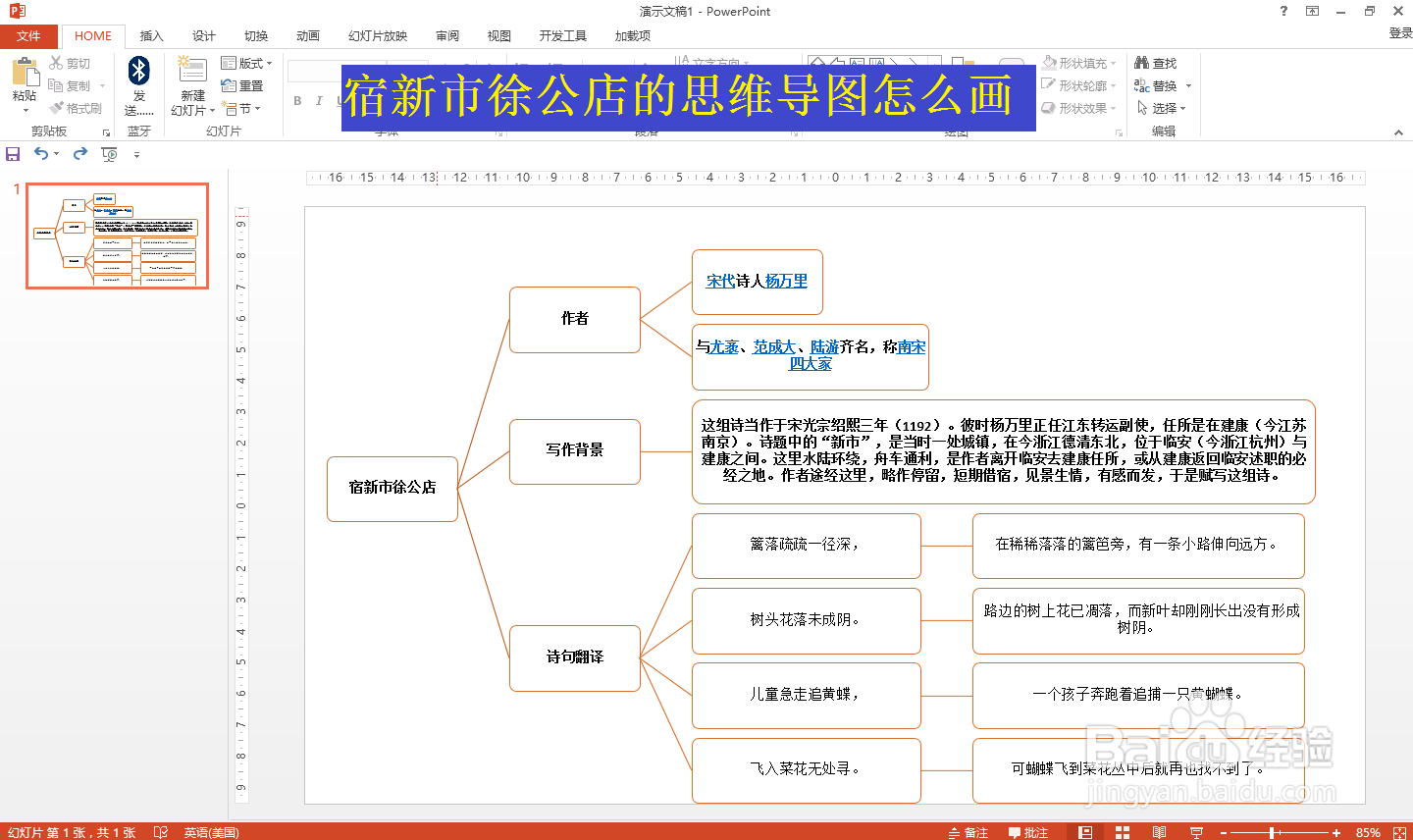Switch to the Slide Show (幻灯片放映) tab
The height and width of the screenshot is (840, 1413).
pos(378,35)
